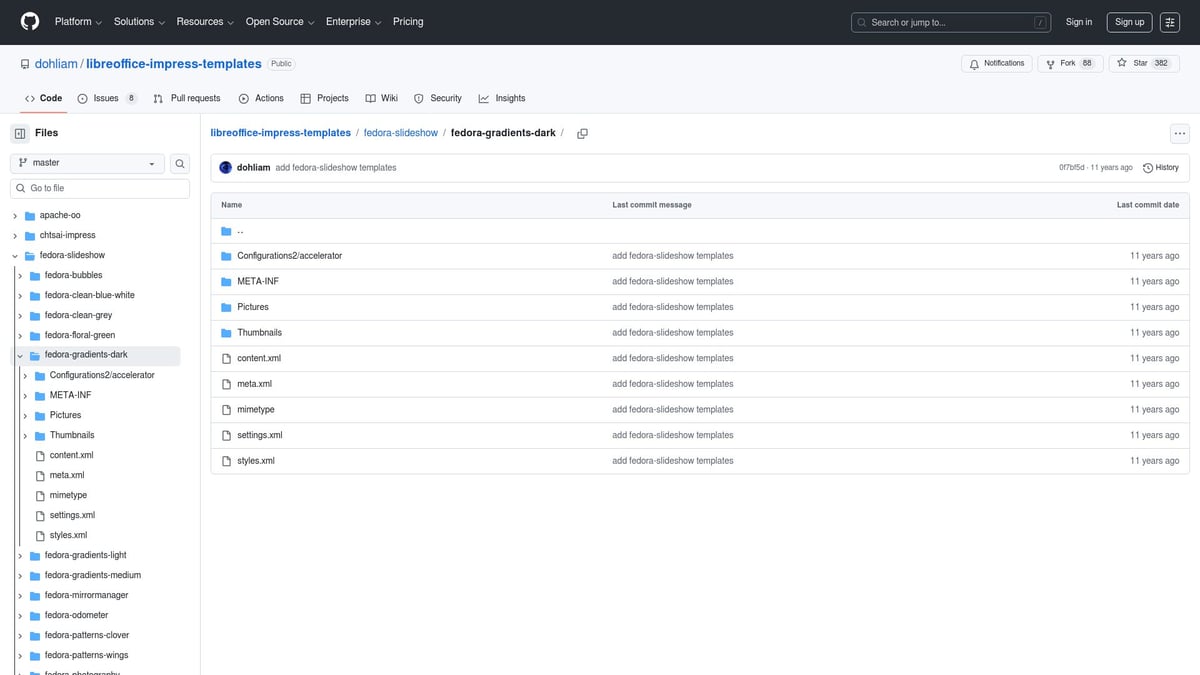The image size is (1200, 675).
Task: Open the Security tab
Action: (438, 98)
